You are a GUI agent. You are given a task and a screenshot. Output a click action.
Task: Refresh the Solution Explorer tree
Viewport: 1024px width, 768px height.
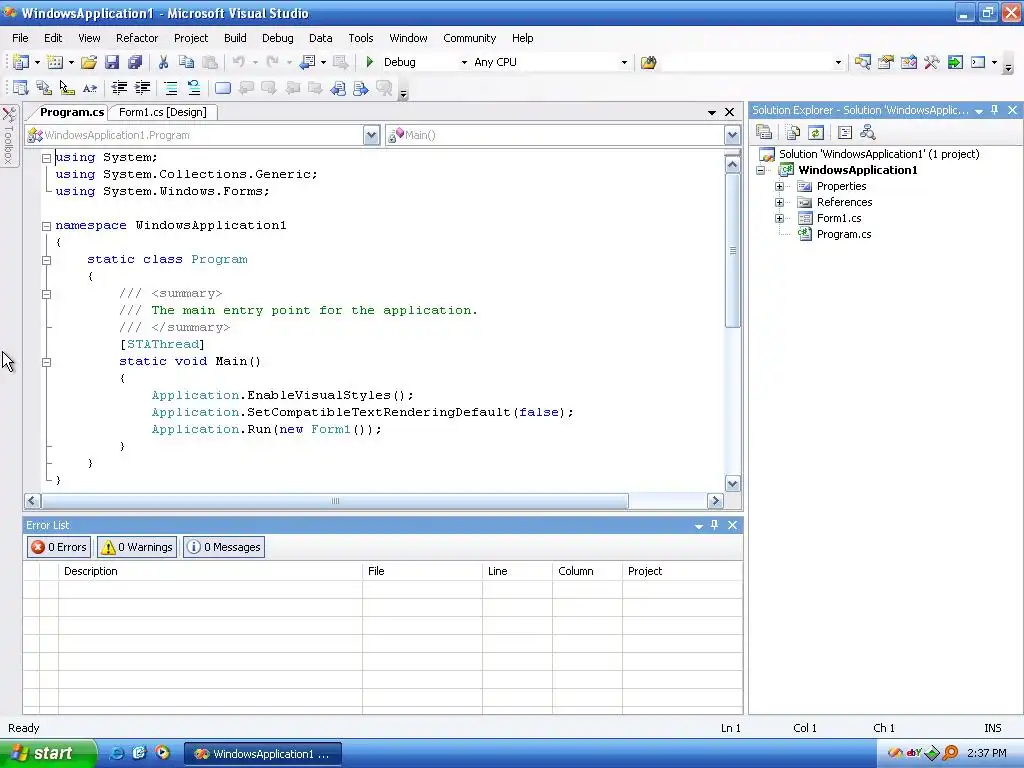(816, 133)
